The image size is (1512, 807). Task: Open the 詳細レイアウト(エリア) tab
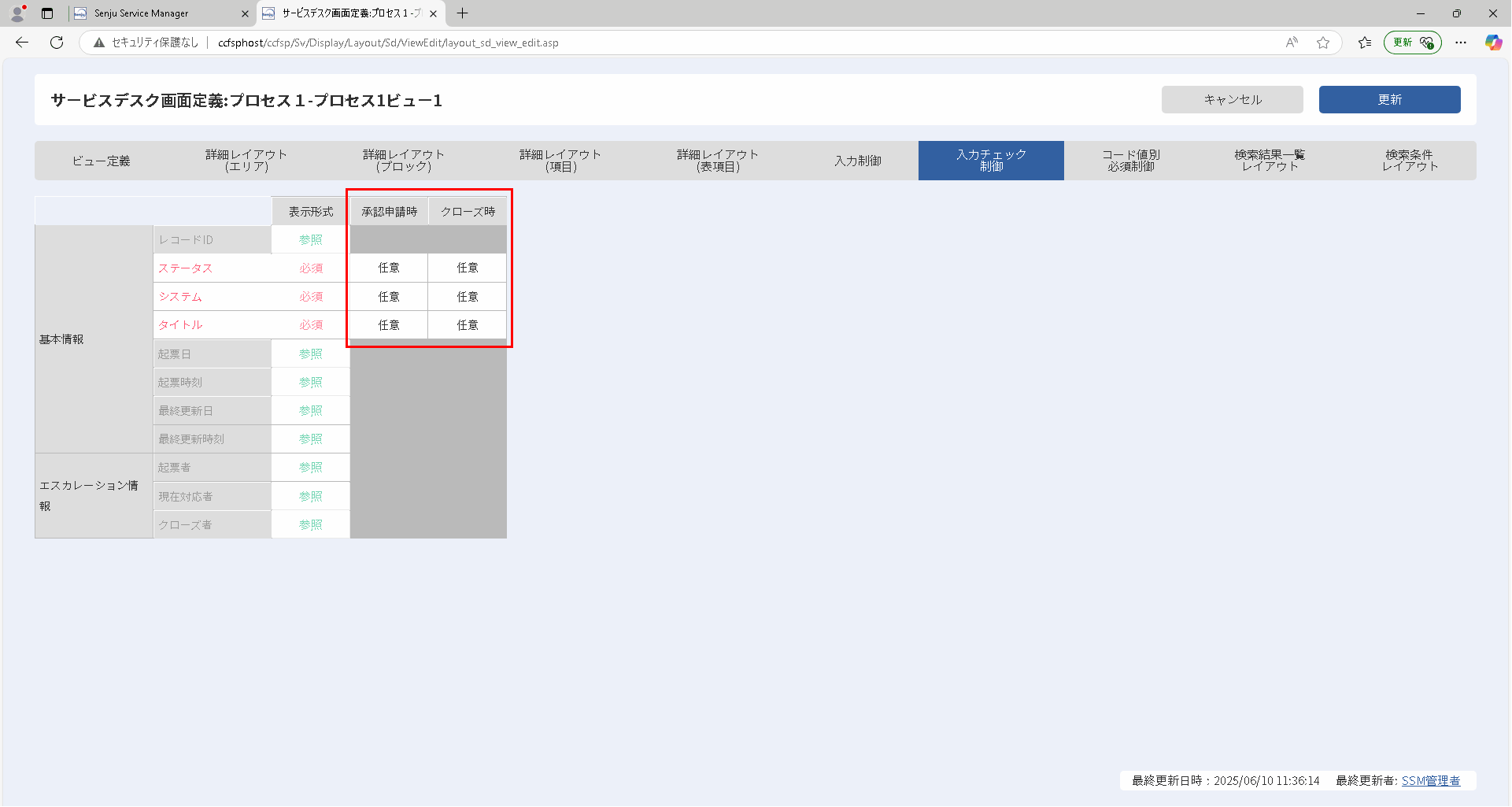pyautogui.click(x=246, y=161)
